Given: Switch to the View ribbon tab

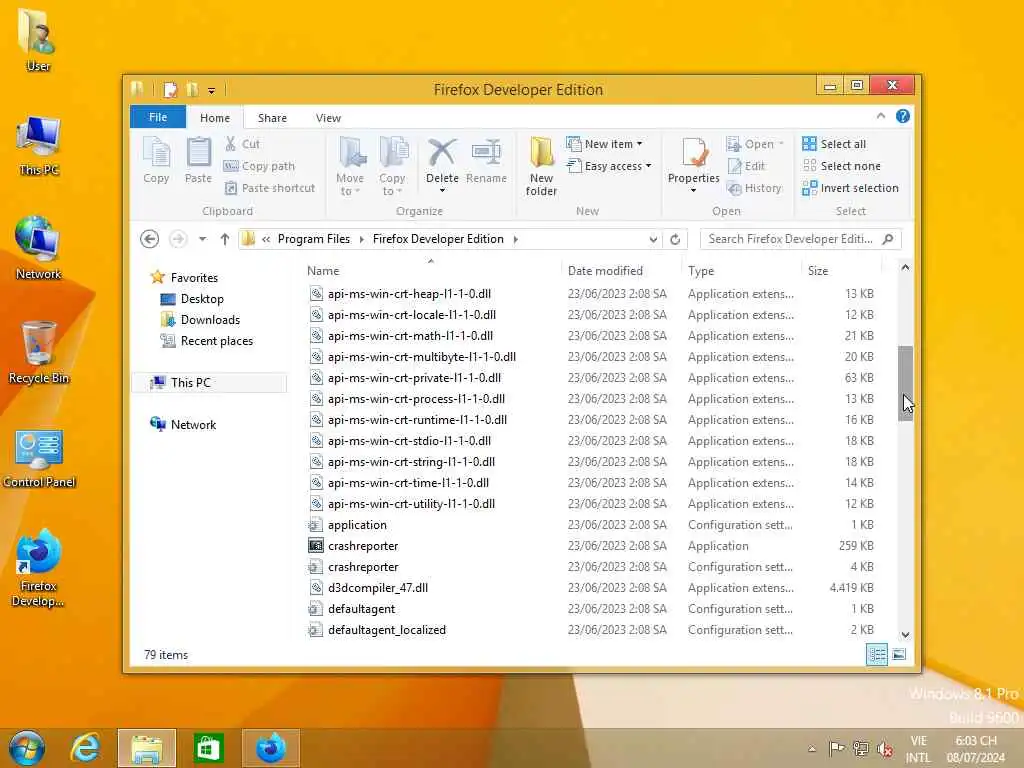Looking at the screenshot, I should pos(328,118).
